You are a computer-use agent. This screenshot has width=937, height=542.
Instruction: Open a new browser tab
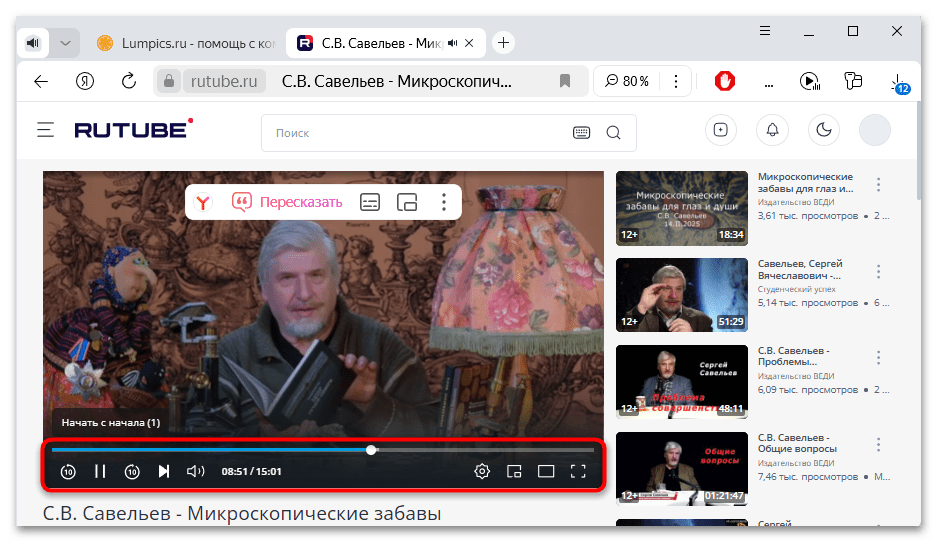coord(504,43)
